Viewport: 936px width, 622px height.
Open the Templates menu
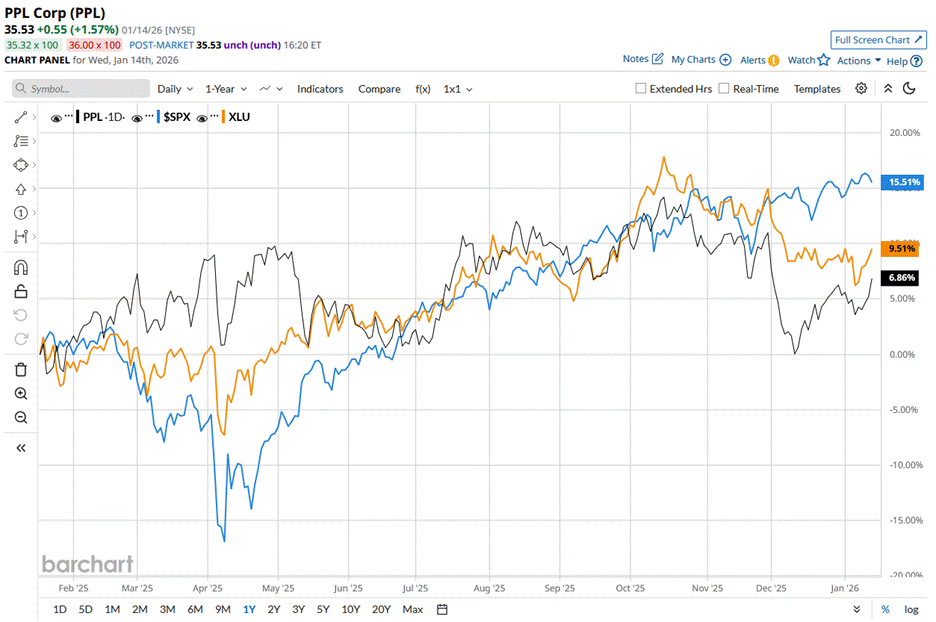817,89
